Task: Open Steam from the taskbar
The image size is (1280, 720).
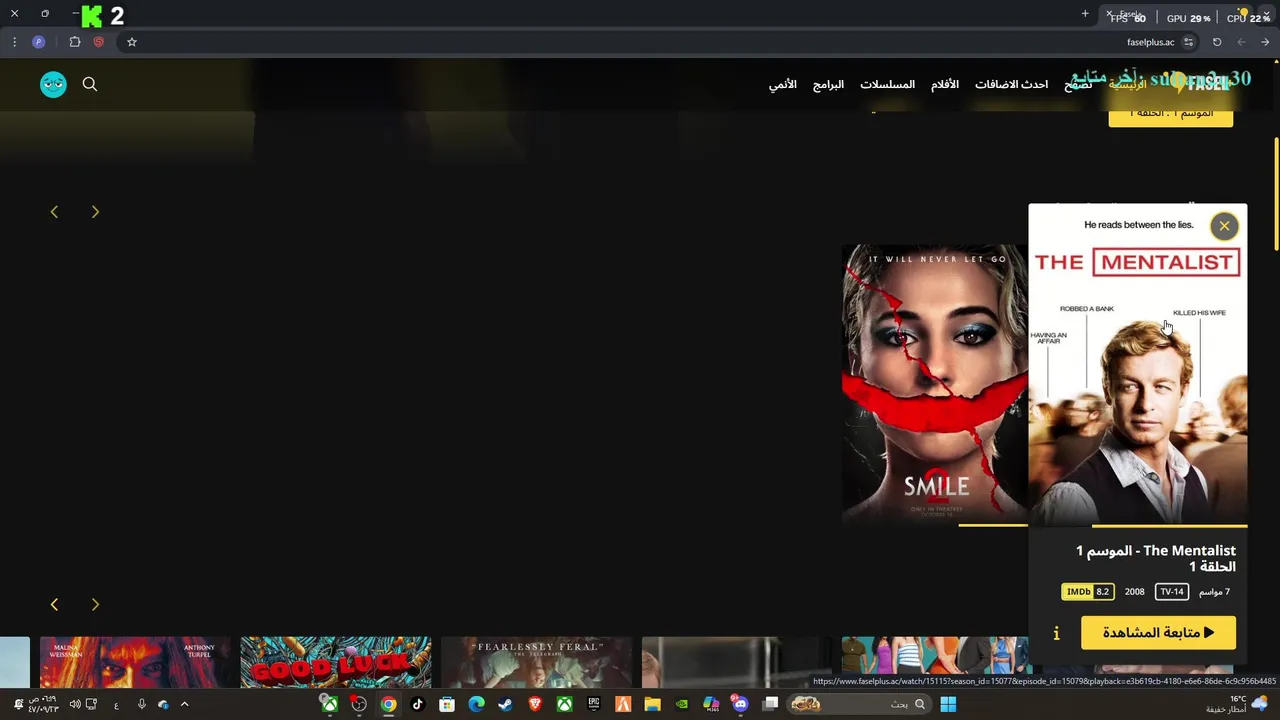Action: click(505, 704)
